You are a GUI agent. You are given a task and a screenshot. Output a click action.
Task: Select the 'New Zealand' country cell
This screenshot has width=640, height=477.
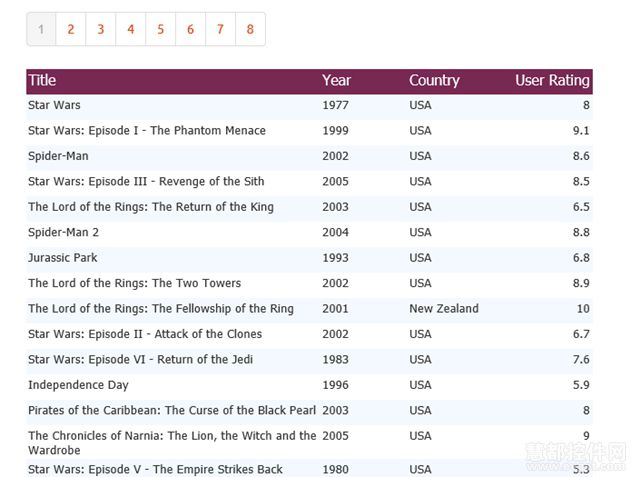[444, 309]
